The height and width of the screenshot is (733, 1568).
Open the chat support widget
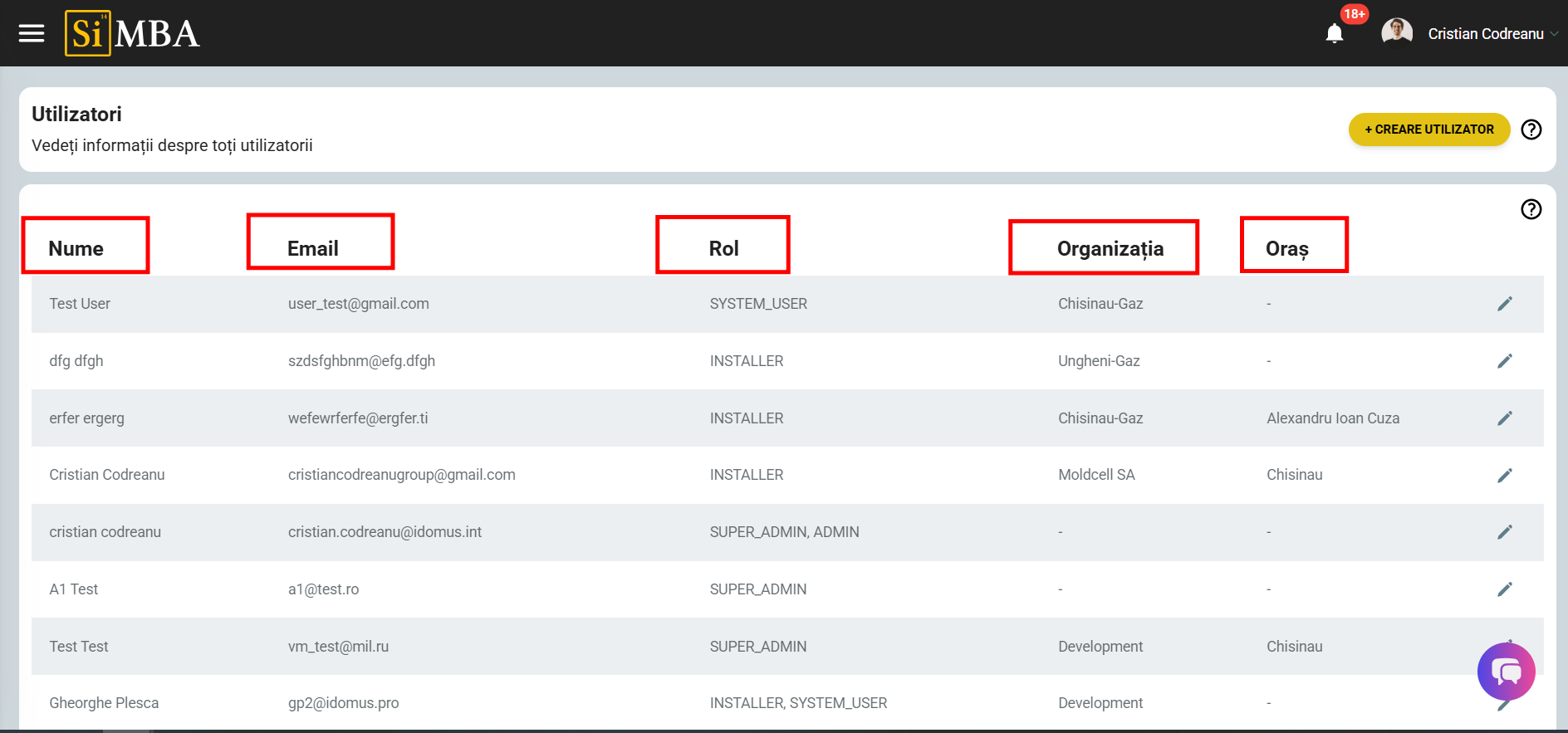pos(1506,672)
